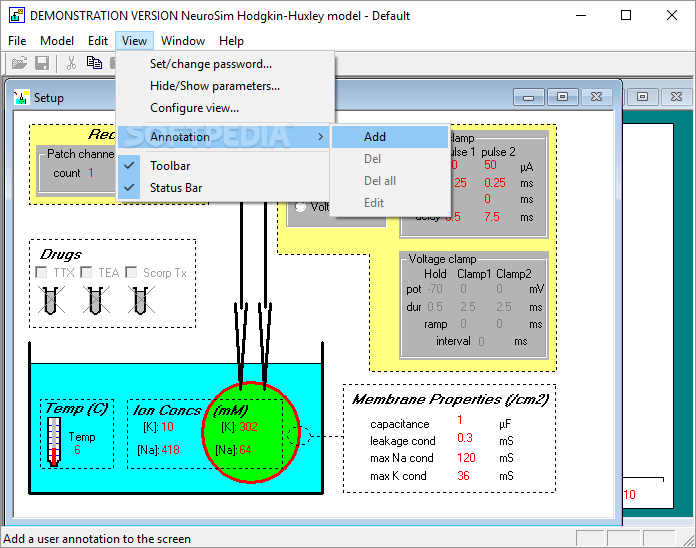Toggle the TEA drug checkbox

point(86,272)
